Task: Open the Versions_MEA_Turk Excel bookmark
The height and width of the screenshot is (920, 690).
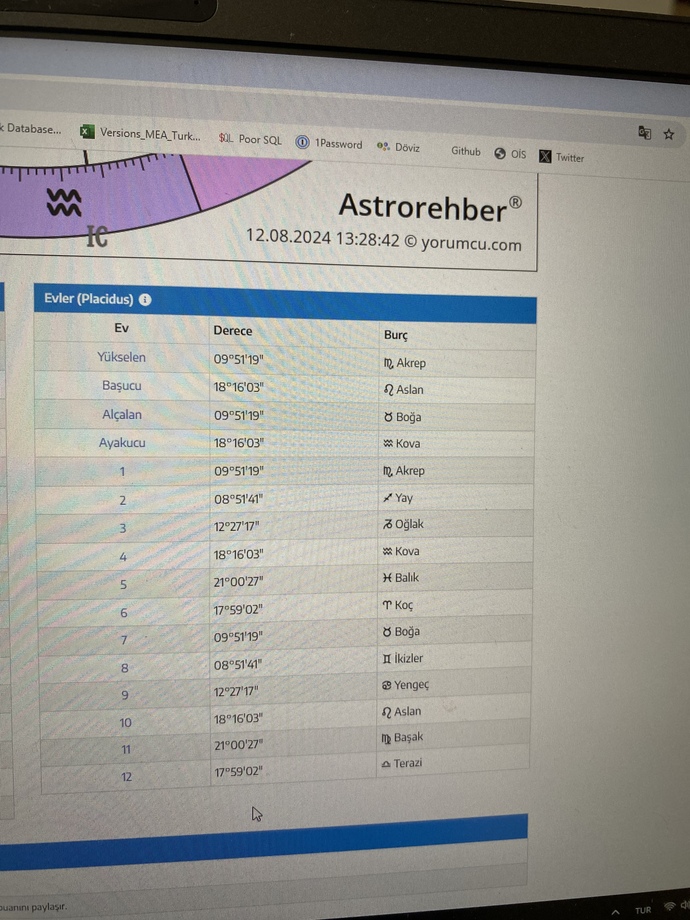Action: tap(141, 133)
